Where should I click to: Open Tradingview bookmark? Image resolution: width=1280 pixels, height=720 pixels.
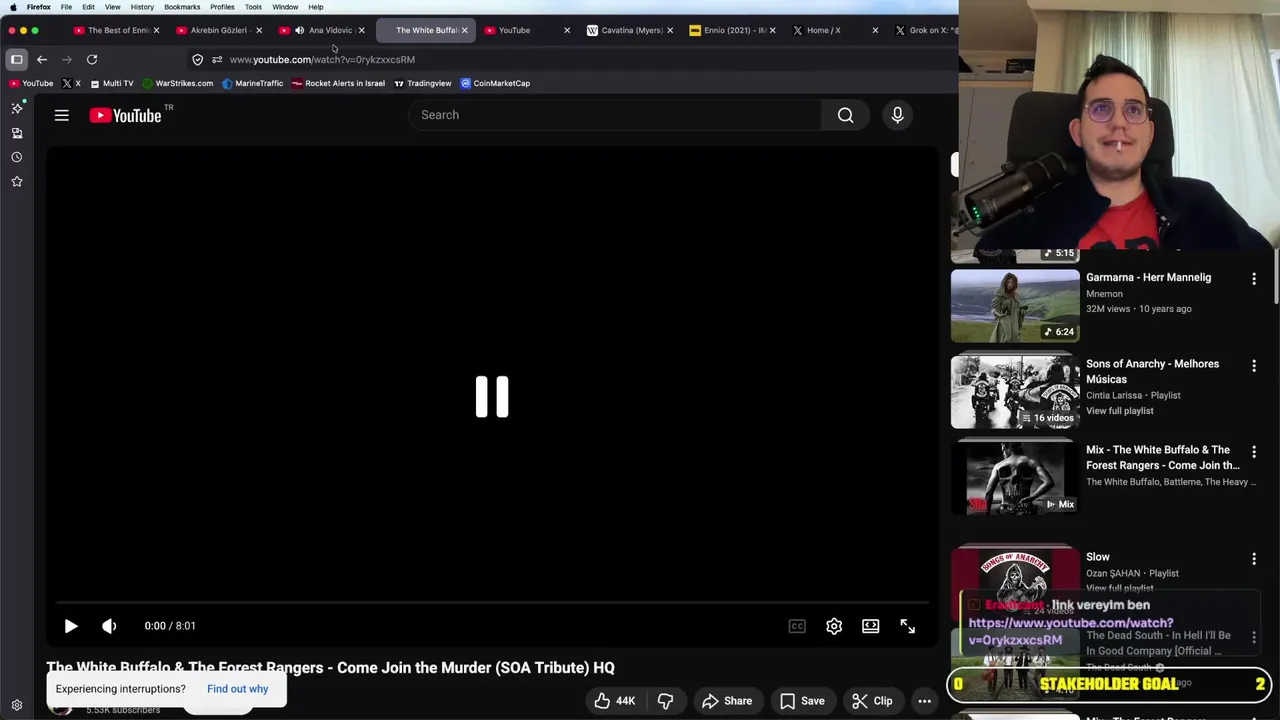(423, 84)
